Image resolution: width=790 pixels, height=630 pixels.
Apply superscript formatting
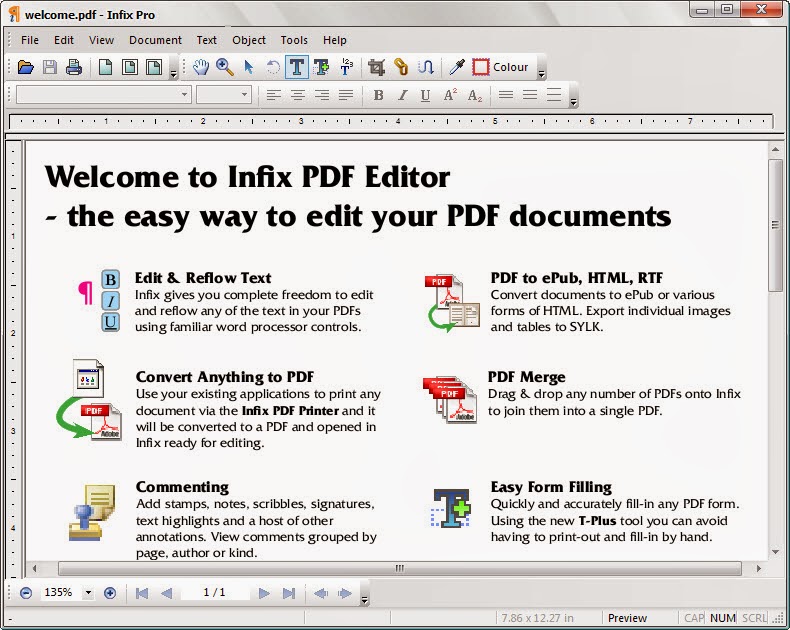click(450, 95)
